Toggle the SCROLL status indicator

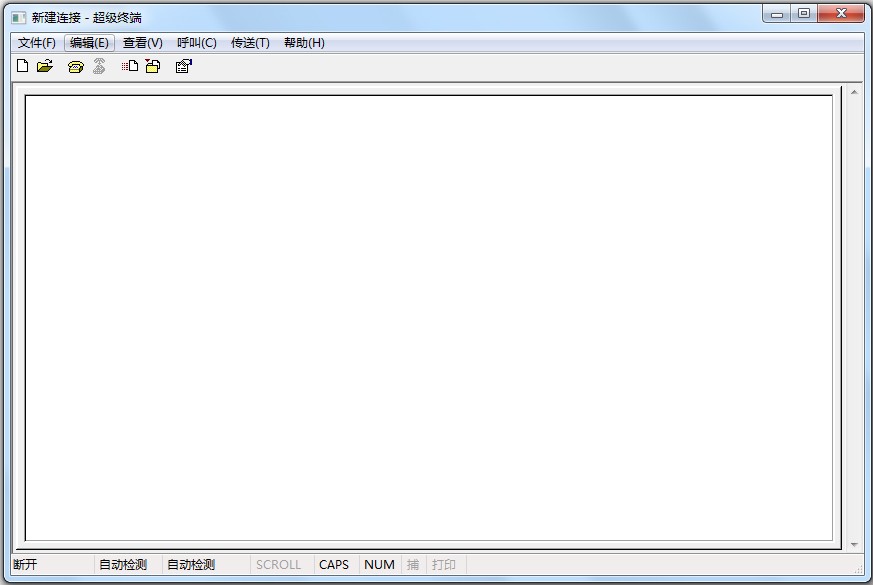tap(279, 565)
